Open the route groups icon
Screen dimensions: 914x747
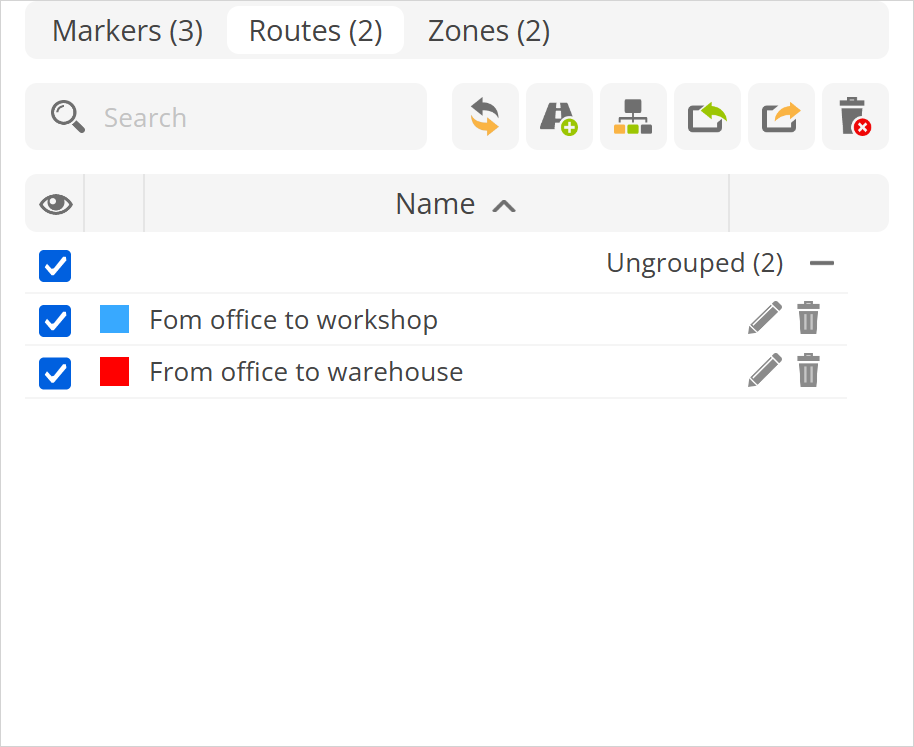tap(633, 117)
